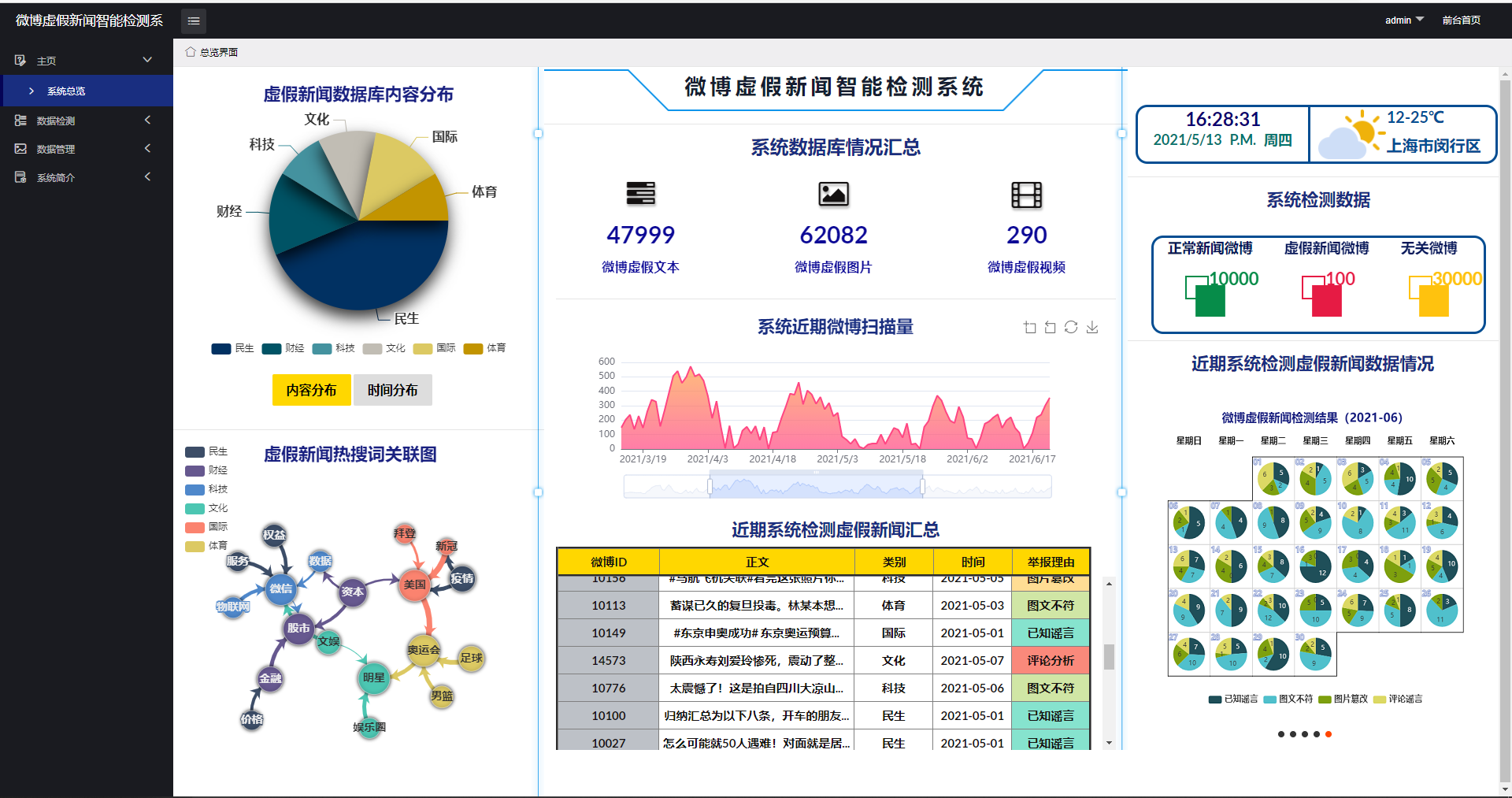The image size is (1512, 798).
Task: Toggle 国际 legend in hot-word graph
Action: coord(206,527)
